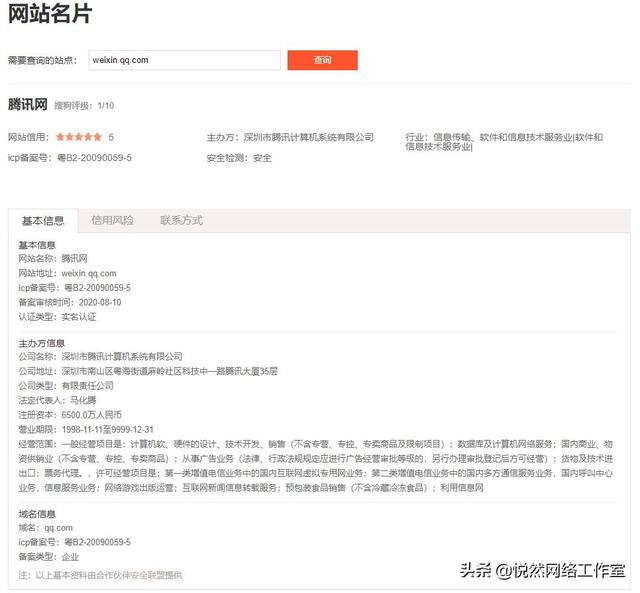Click the 营业期限 1998-11-11至9999-12-31 line
The height and width of the screenshot is (593, 640).
tap(86, 429)
